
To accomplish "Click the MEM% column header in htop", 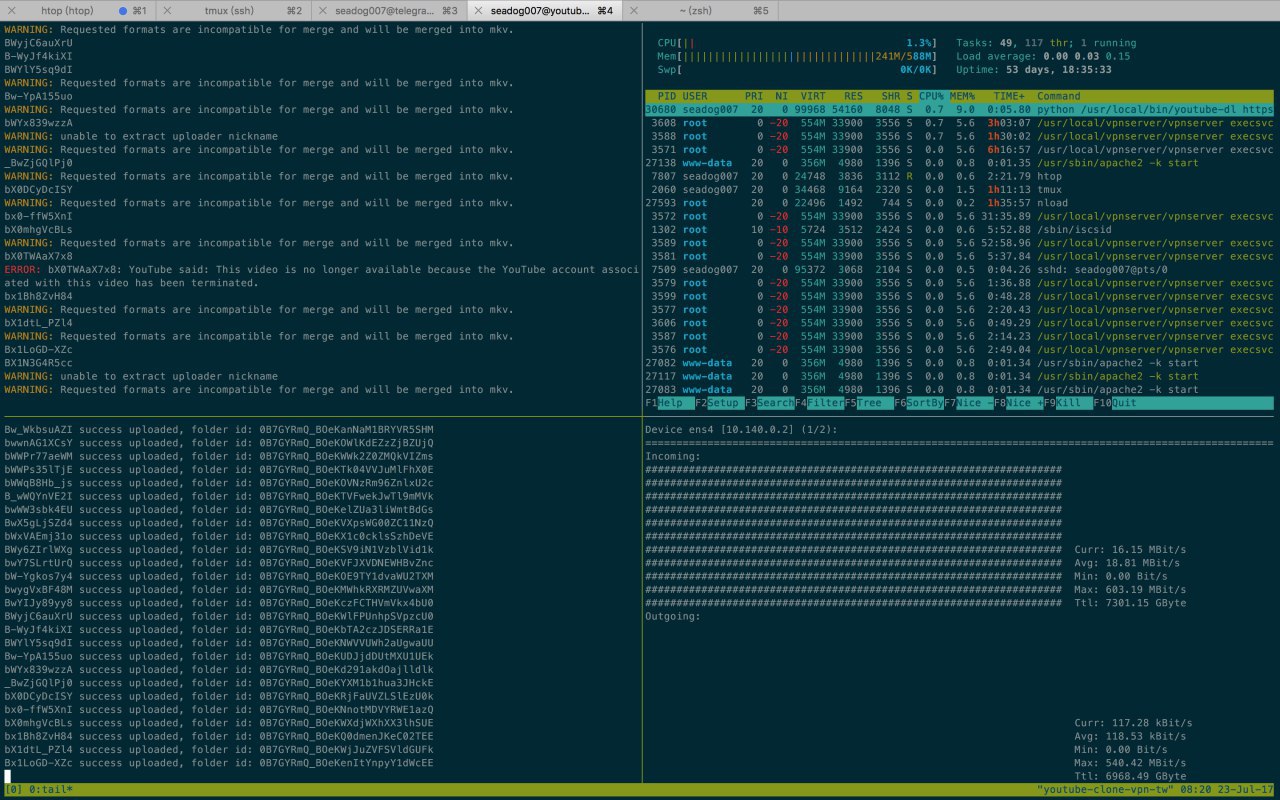I will click(x=964, y=96).
